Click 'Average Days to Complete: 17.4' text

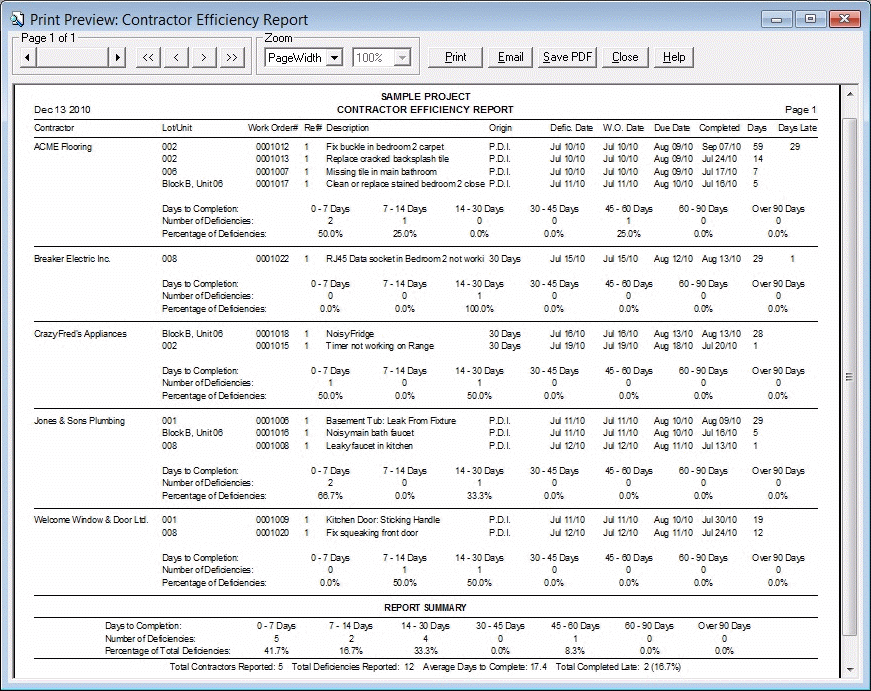(x=485, y=667)
